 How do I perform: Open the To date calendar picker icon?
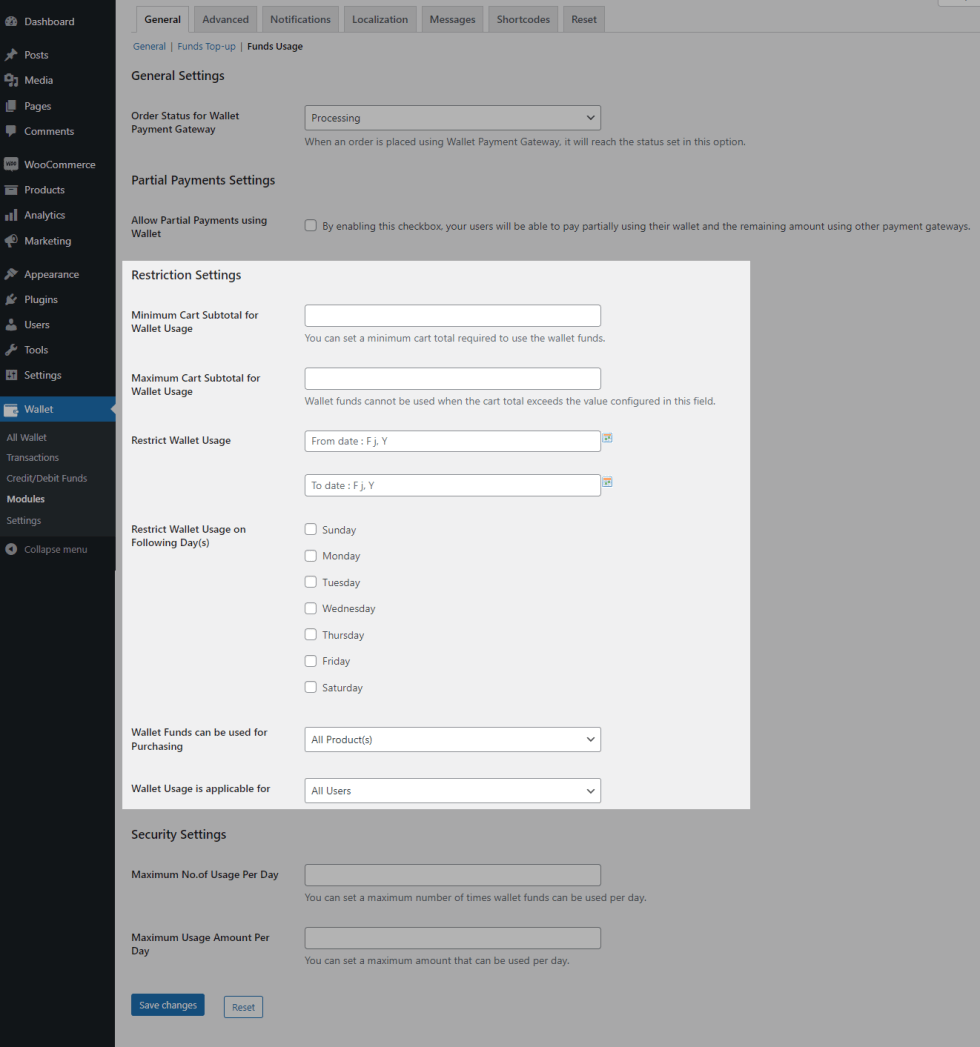click(x=607, y=482)
